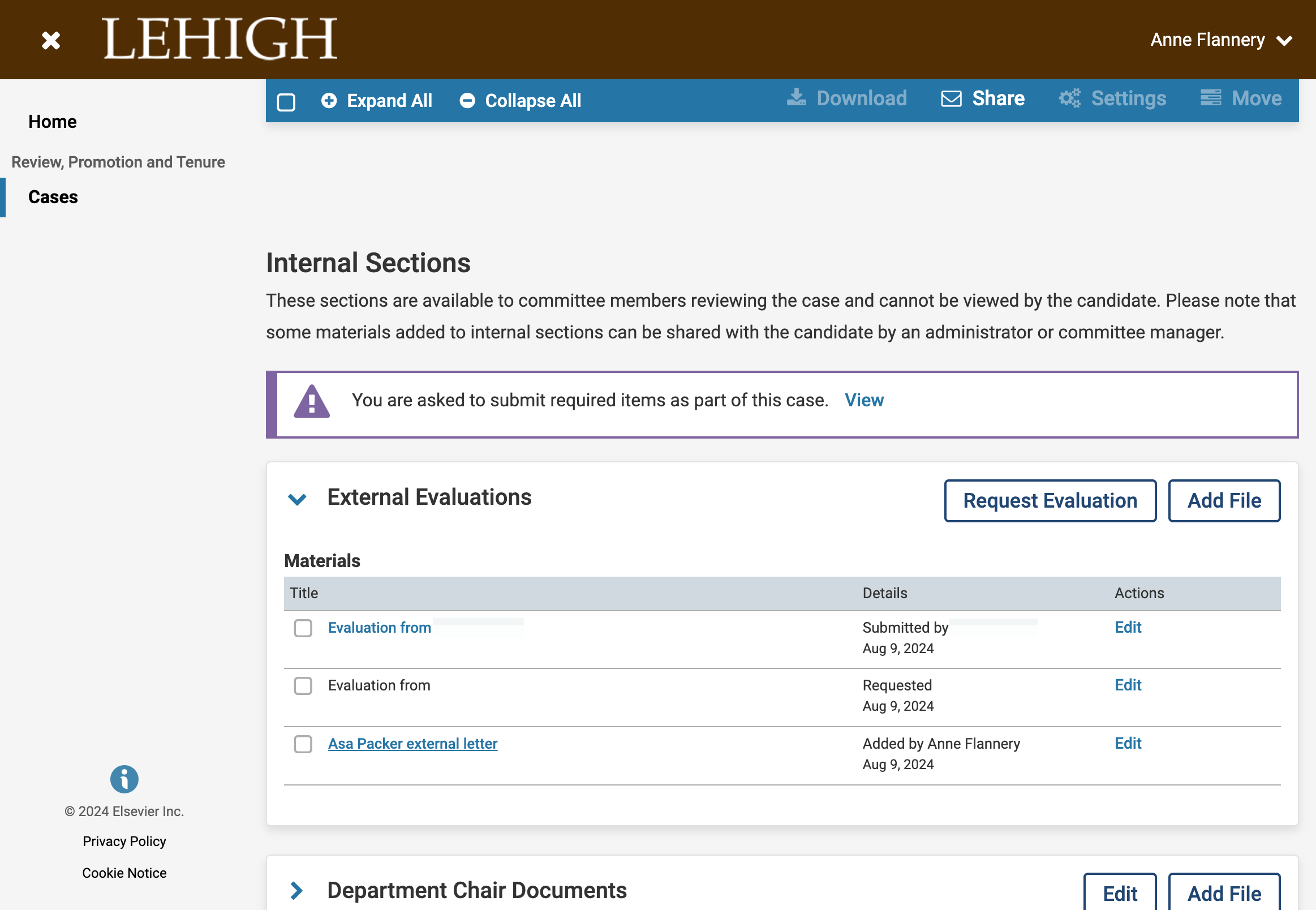Open Cases in the sidebar
The width and height of the screenshot is (1316, 910).
pos(53,197)
